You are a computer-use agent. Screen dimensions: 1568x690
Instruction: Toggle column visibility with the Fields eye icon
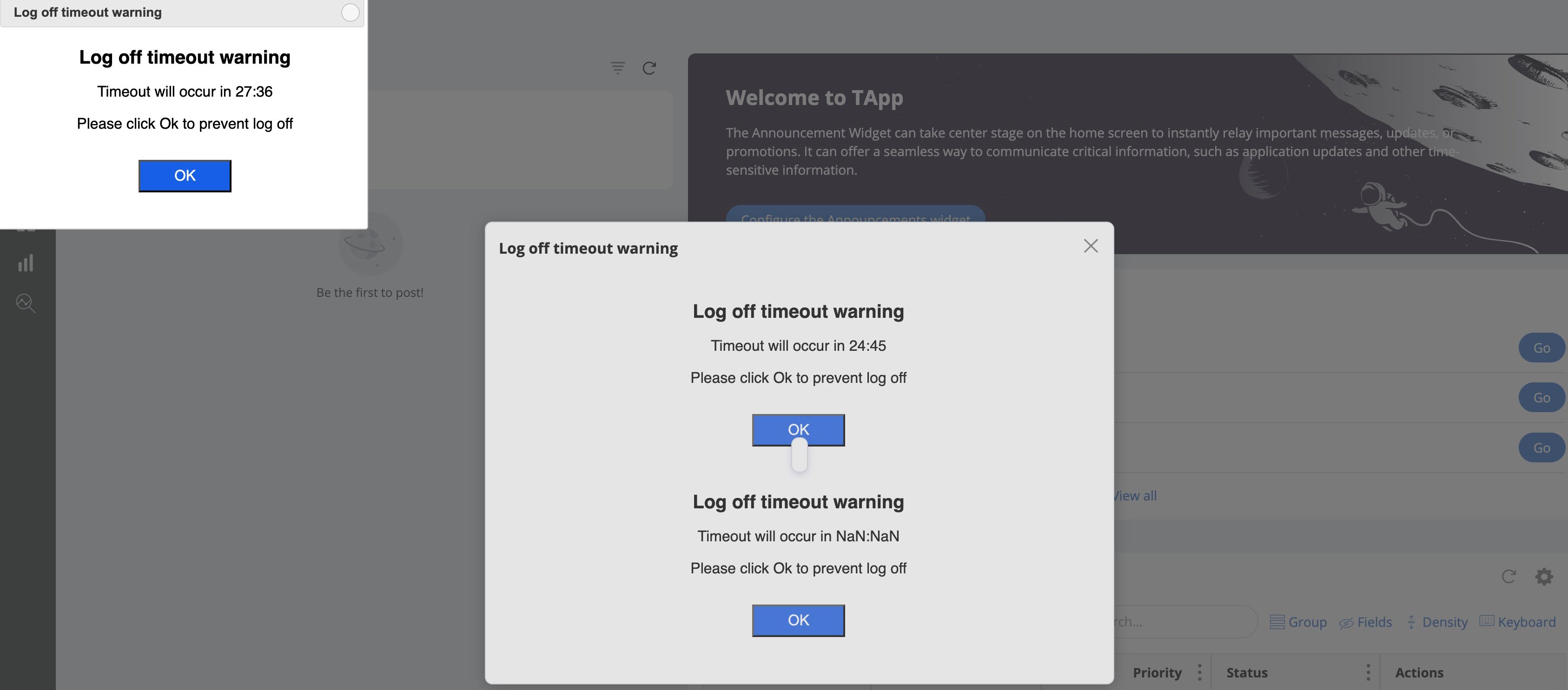tap(1346, 623)
